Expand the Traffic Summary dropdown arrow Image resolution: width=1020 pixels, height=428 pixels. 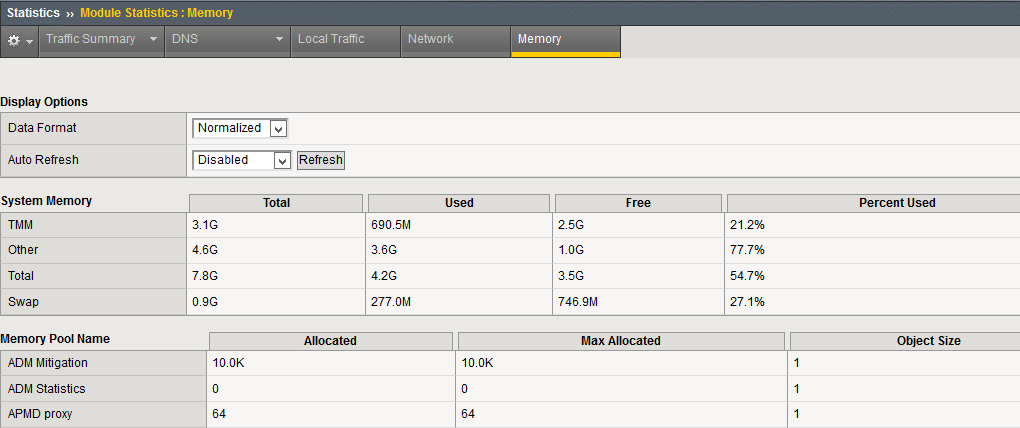(153, 40)
